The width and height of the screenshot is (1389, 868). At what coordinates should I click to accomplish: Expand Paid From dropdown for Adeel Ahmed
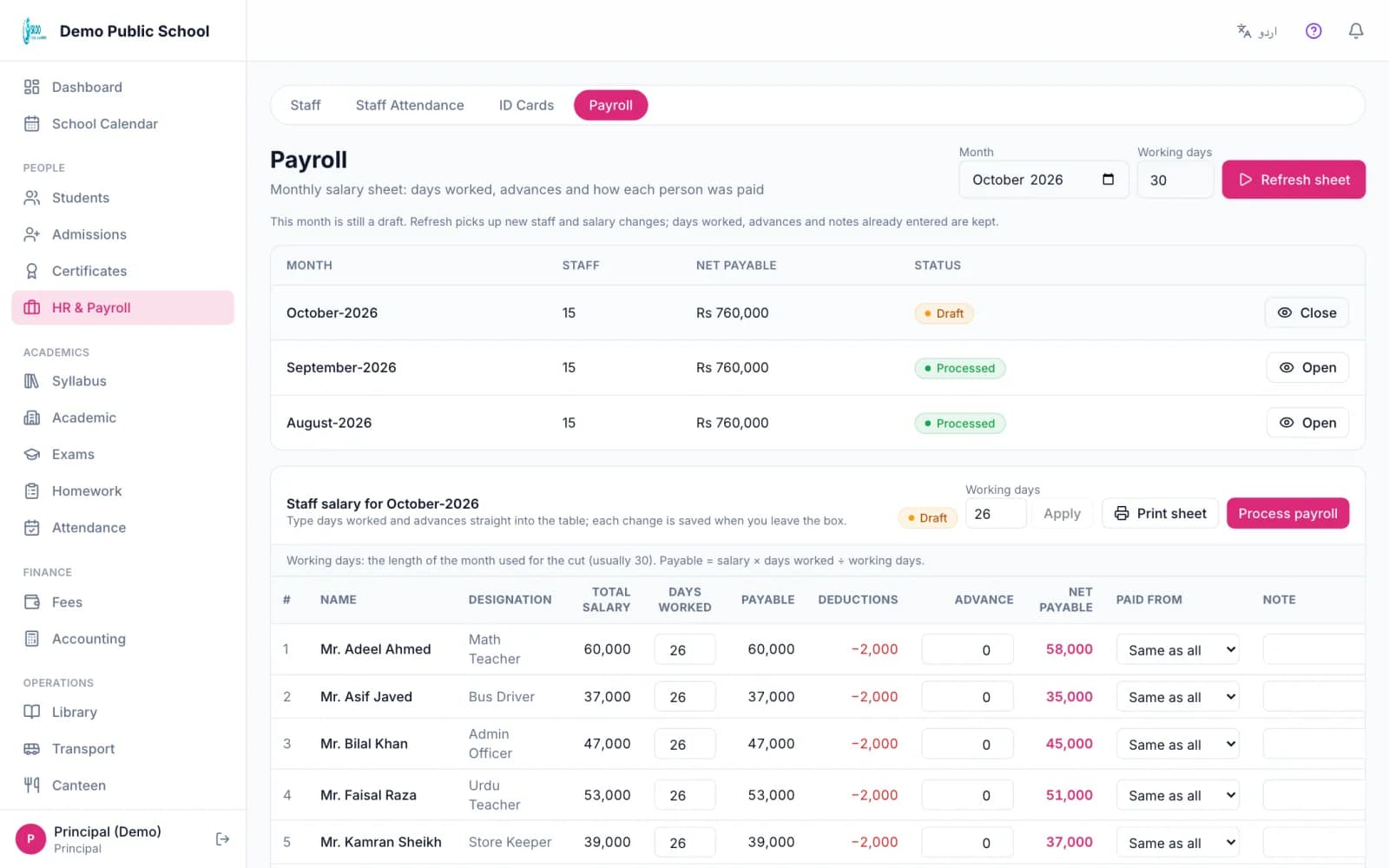click(x=1177, y=649)
